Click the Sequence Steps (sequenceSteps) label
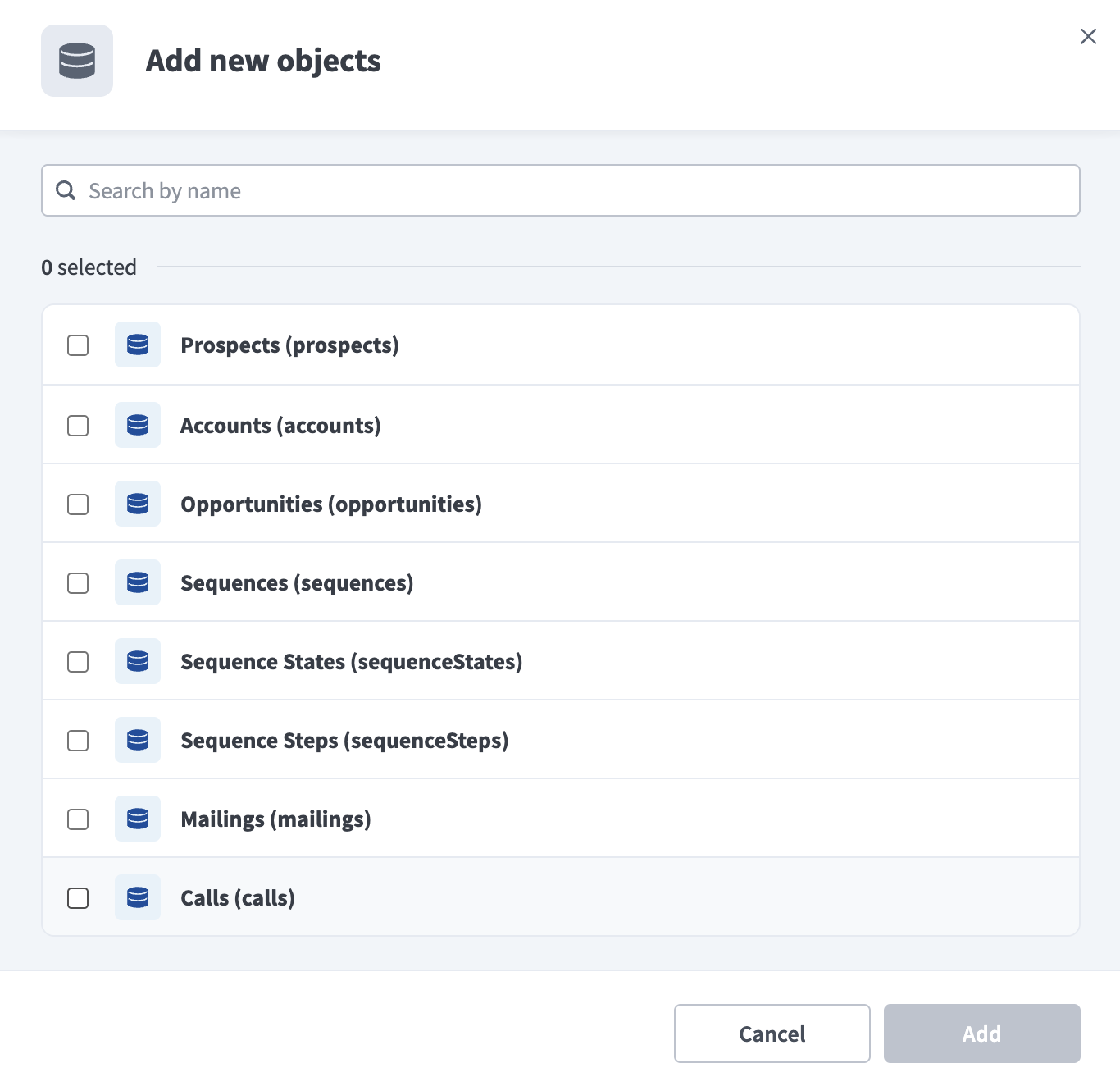This screenshot has width=1120, height=1086. coord(344,741)
